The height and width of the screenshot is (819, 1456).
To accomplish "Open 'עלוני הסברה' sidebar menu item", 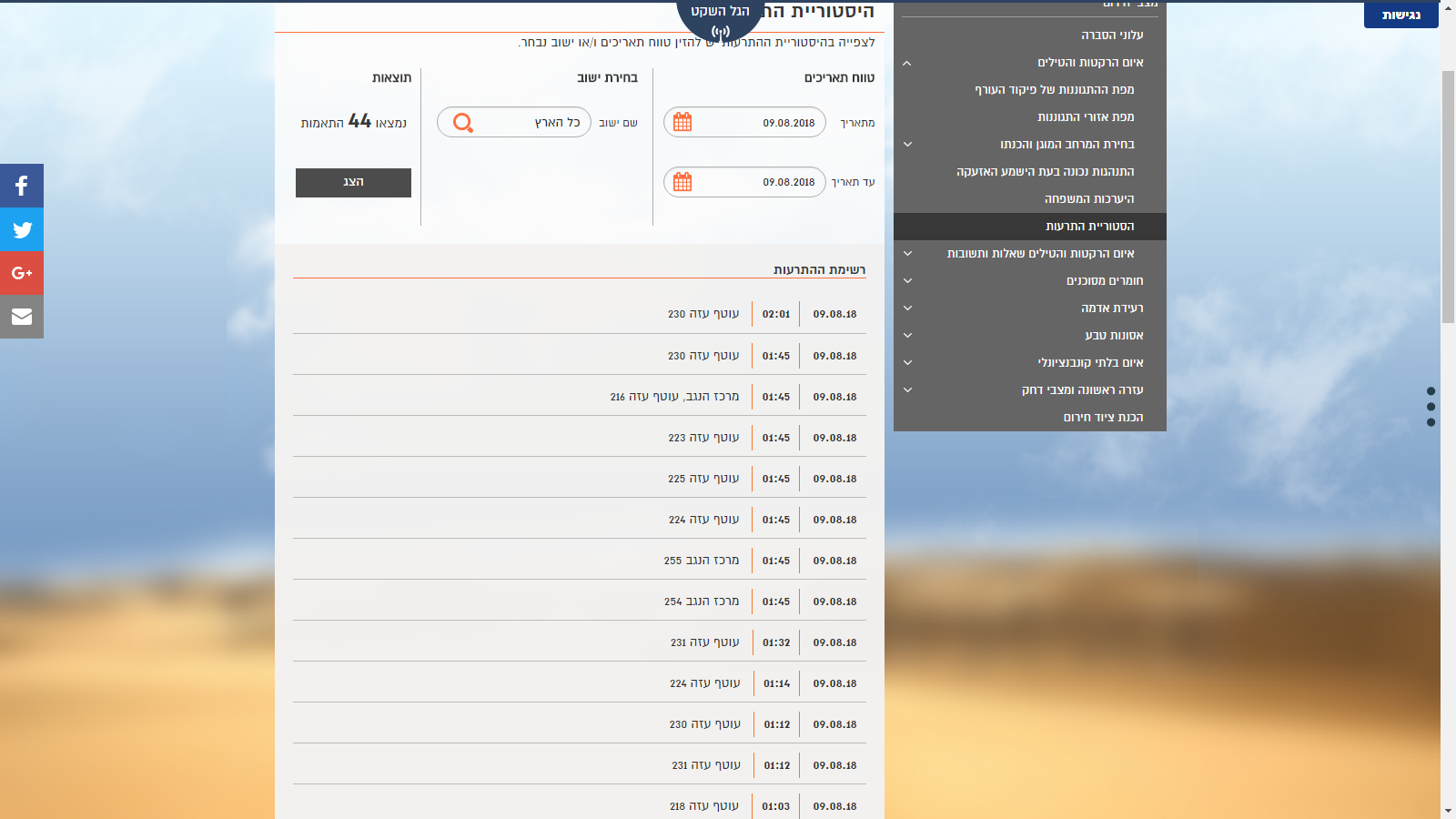I will (1112, 35).
